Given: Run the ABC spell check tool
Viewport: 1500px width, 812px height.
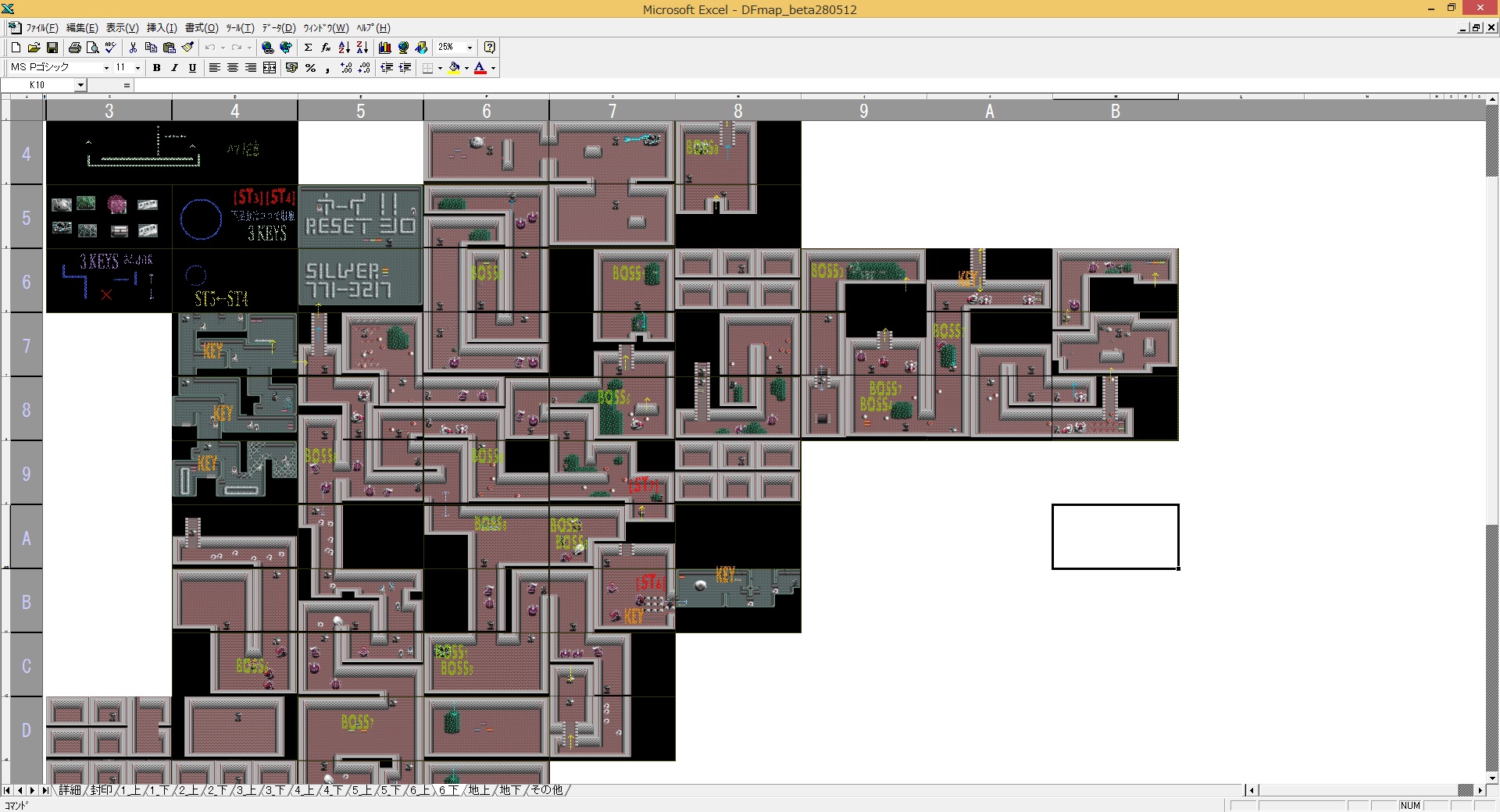Looking at the screenshot, I should point(111,48).
